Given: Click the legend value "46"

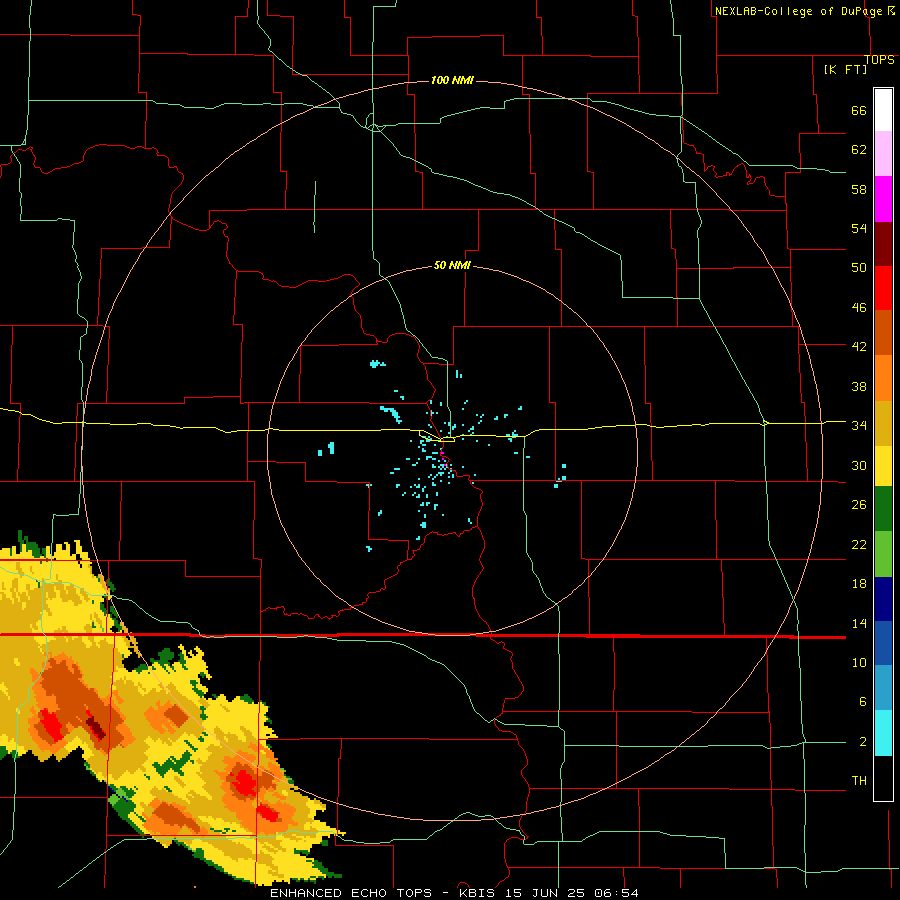Looking at the screenshot, I should pyautogui.click(x=859, y=307).
